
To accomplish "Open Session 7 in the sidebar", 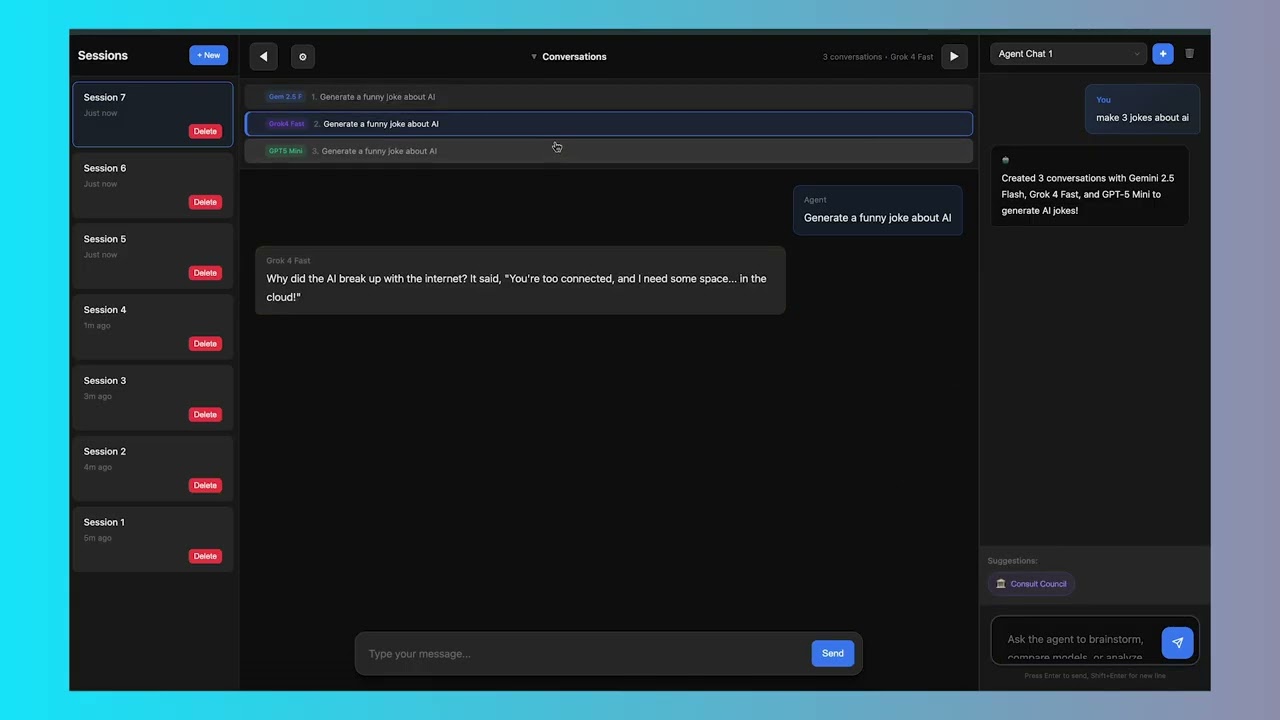I will pos(152,114).
